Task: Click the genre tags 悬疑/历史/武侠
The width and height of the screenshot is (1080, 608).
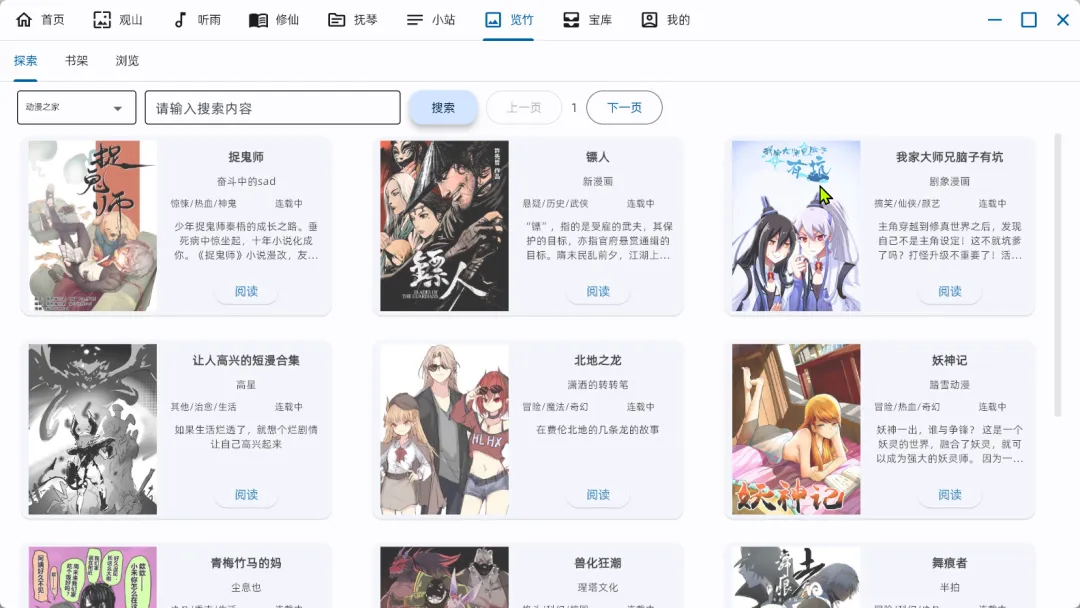Action: click(555, 203)
